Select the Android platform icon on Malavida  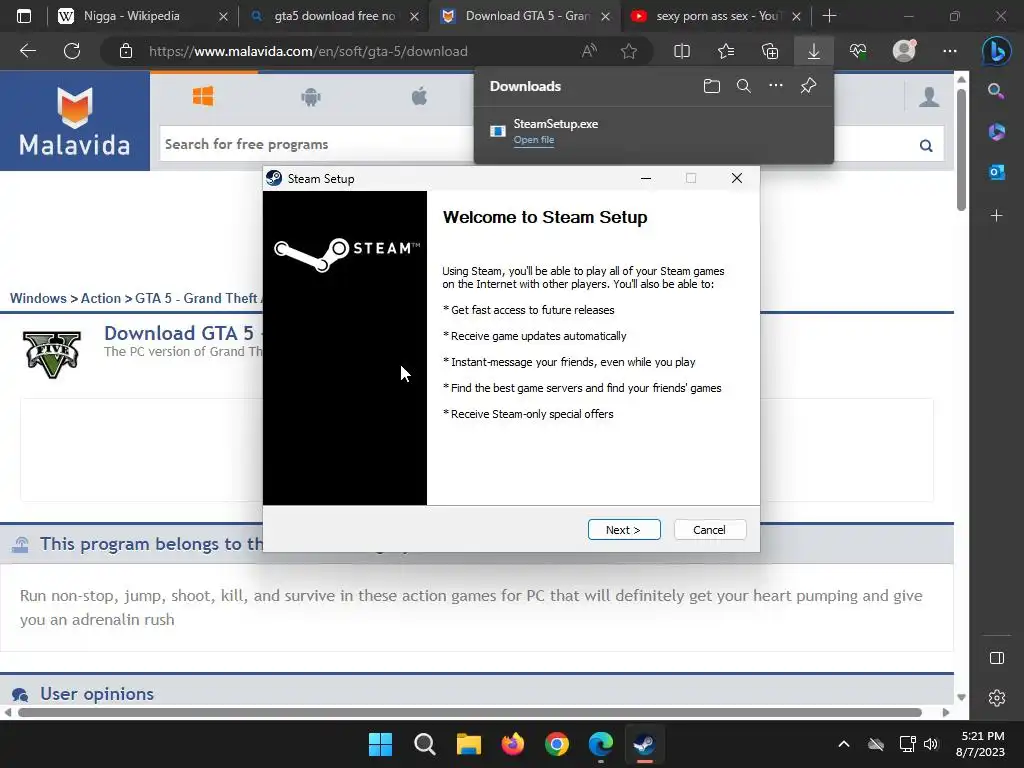[311, 97]
